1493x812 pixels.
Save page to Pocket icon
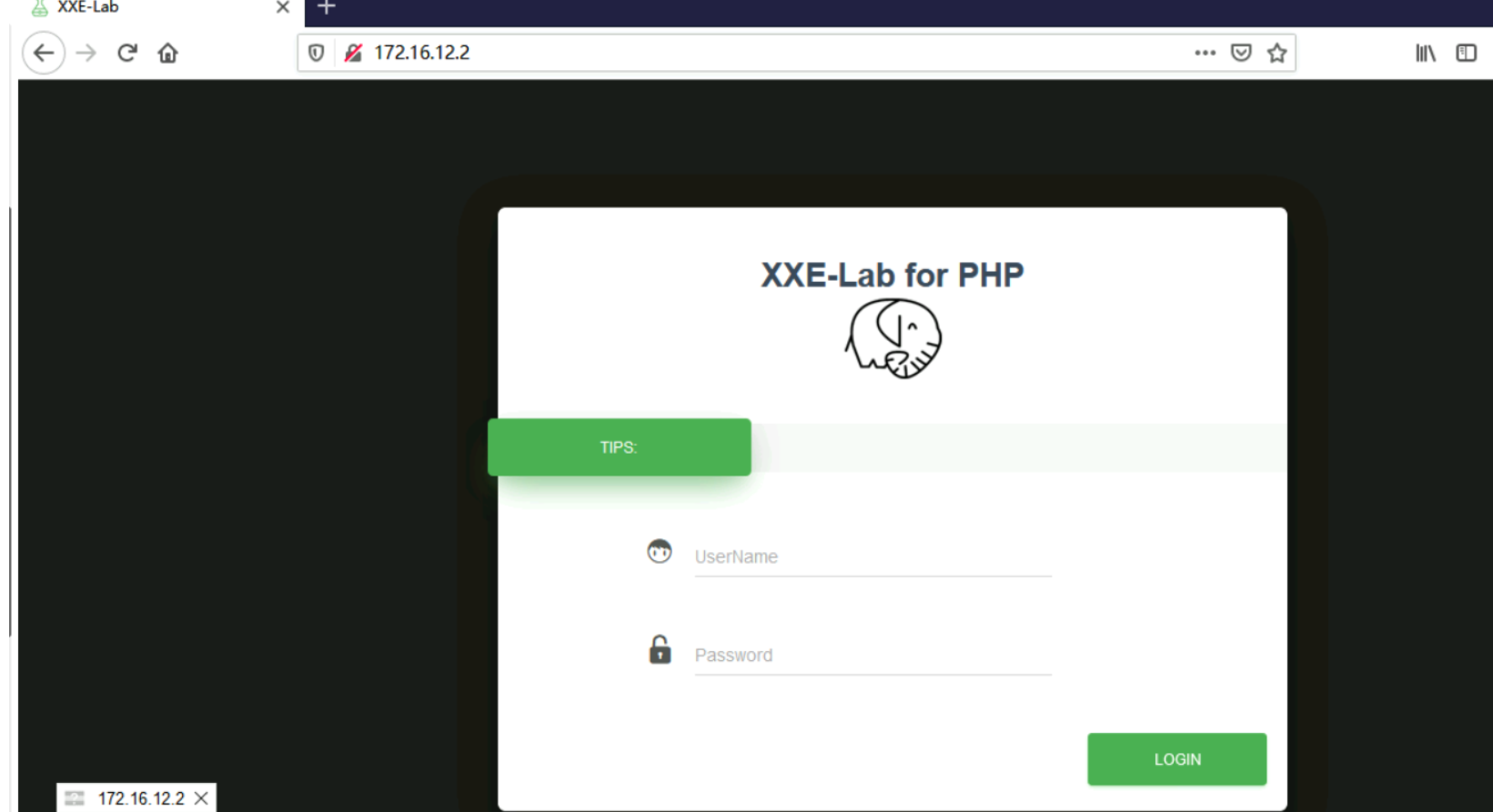1241,53
